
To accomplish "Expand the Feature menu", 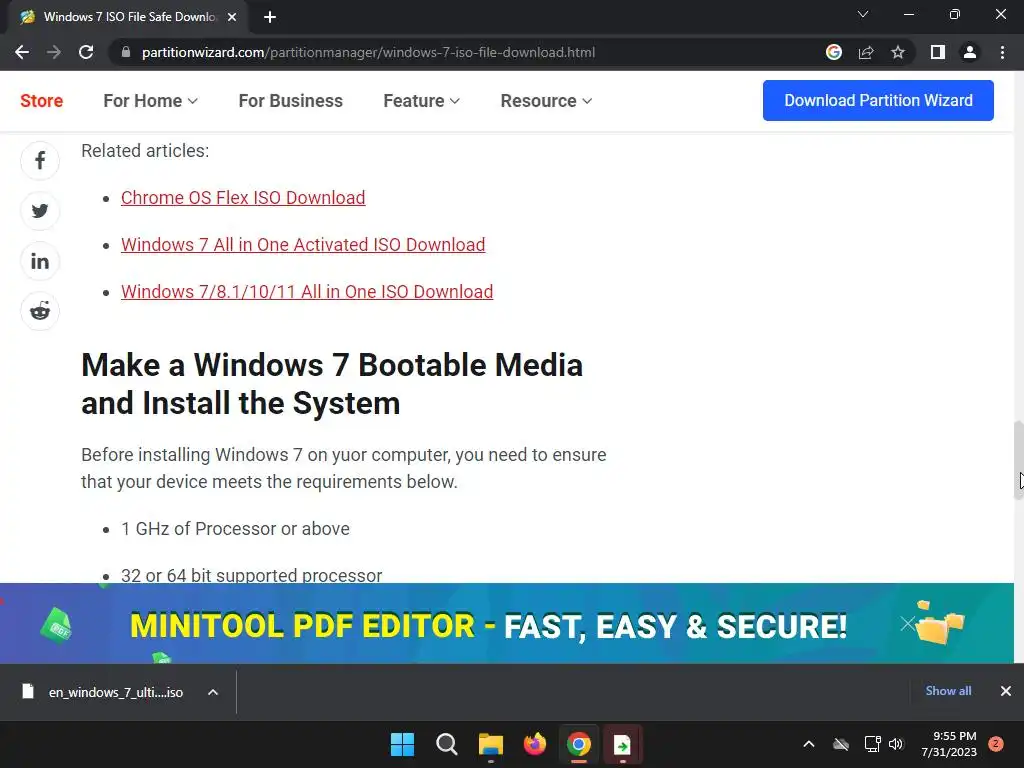I will 421,101.
